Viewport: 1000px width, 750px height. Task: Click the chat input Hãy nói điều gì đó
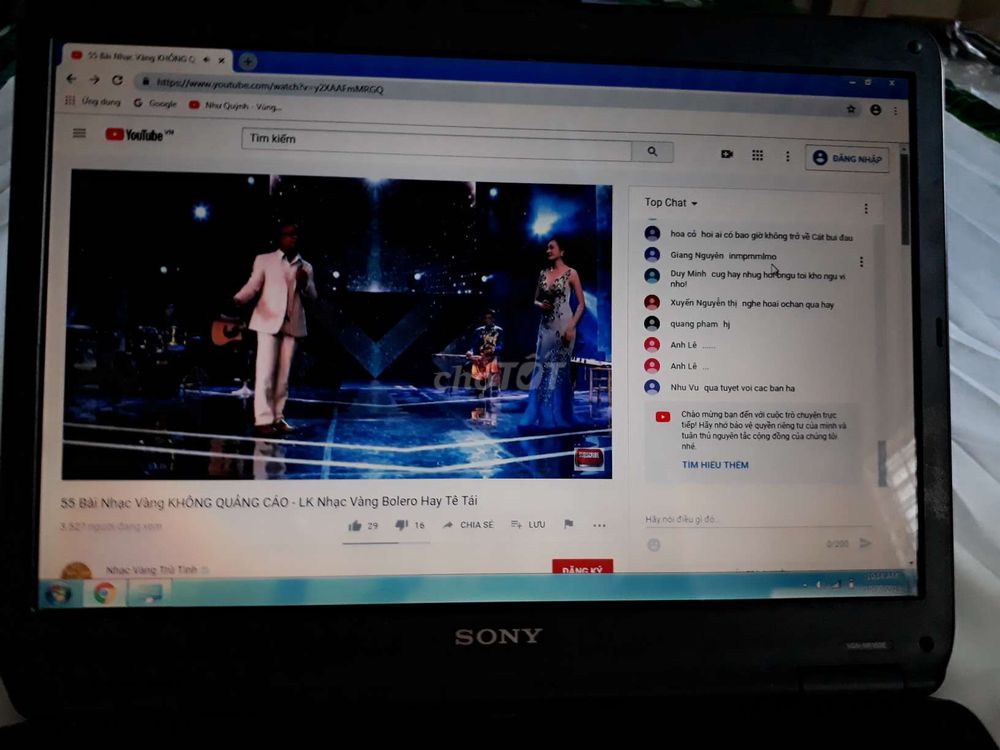758,519
